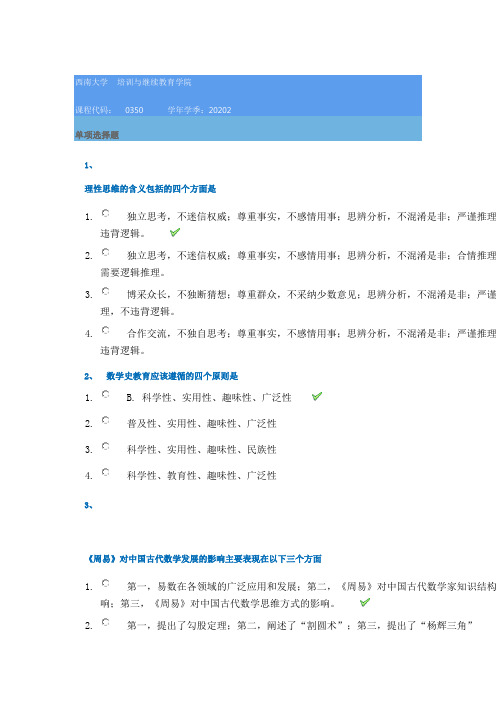Click option text 普及性、实用性、趣味性、广泛性
This screenshot has width=496, height=702.
[x=202, y=424]
